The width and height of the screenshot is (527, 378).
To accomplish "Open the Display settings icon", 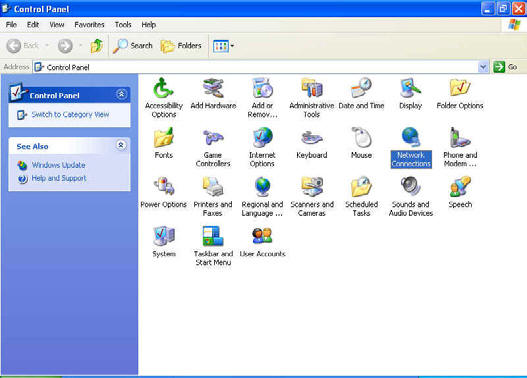I will pyautogui.click(x=410, y=88).
